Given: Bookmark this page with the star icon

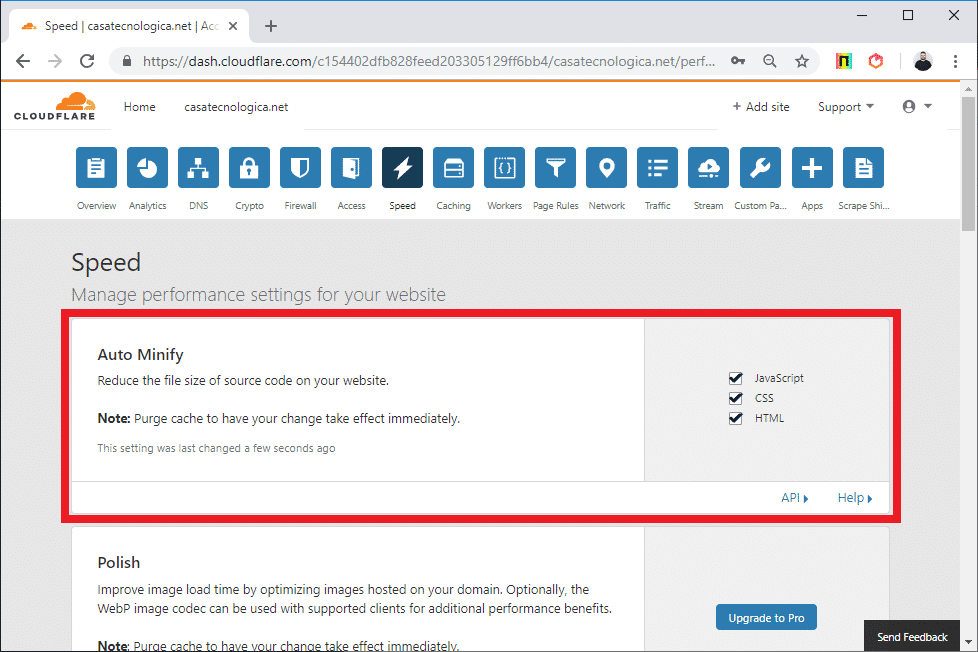Looking at the screenshot, I should [802, 61].
